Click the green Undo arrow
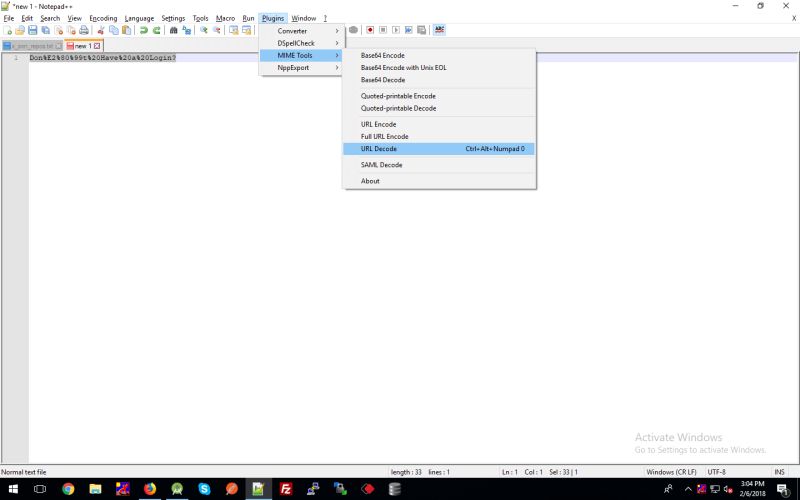The image size is (800, 500). point(144,30)
